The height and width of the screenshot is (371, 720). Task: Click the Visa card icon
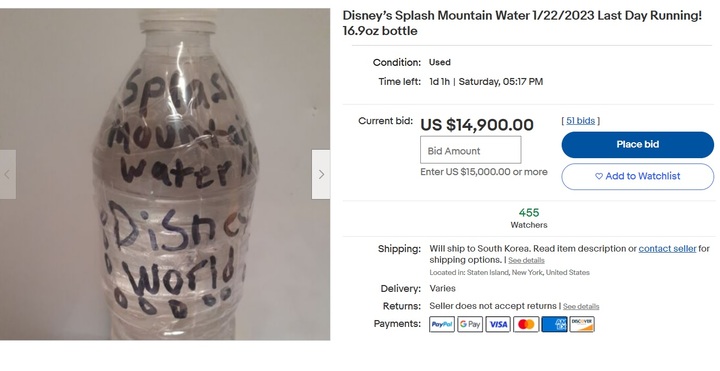tap(498, 324)
